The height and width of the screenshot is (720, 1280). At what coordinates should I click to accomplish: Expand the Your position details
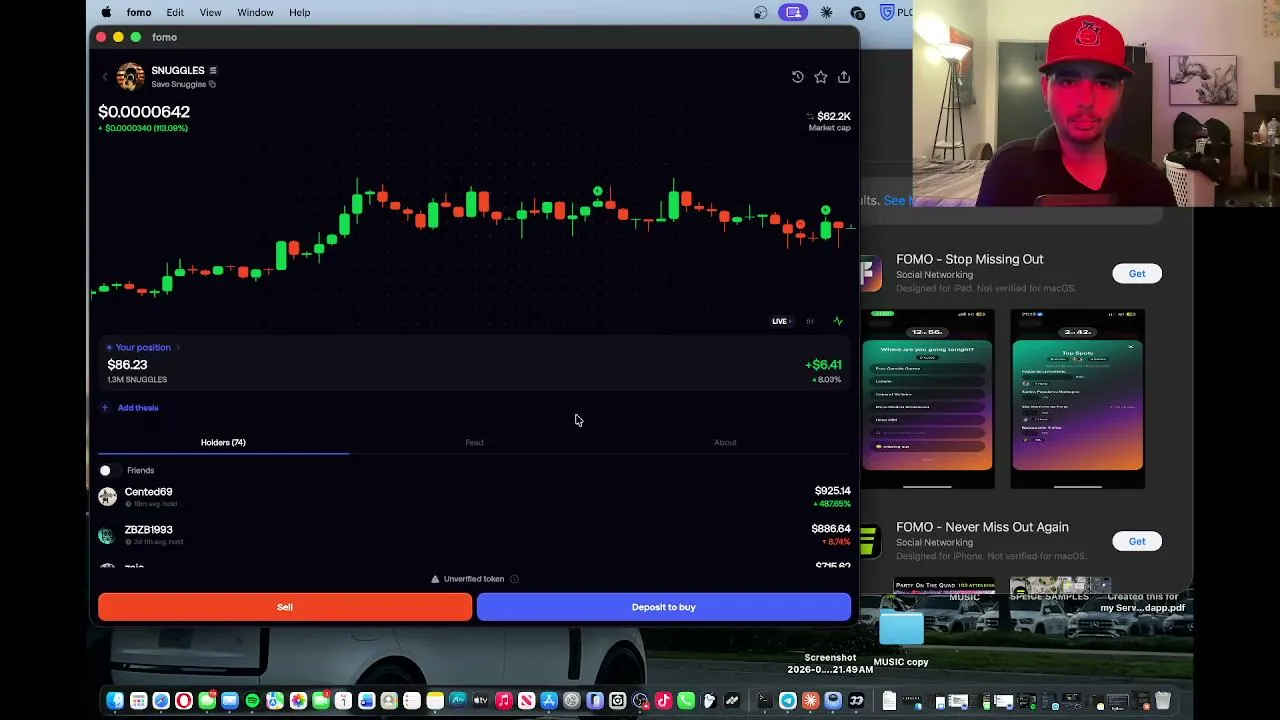coord(143,347)
